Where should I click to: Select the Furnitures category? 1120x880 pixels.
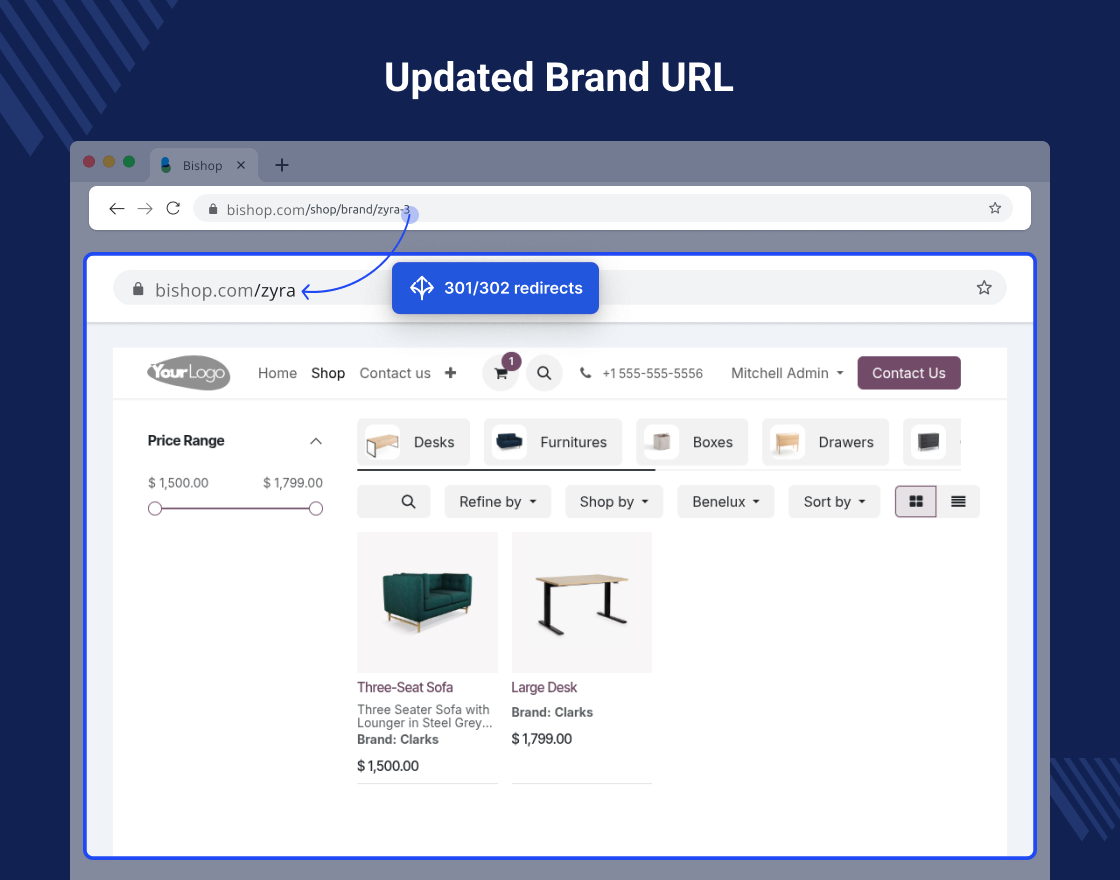pos(553,442)
